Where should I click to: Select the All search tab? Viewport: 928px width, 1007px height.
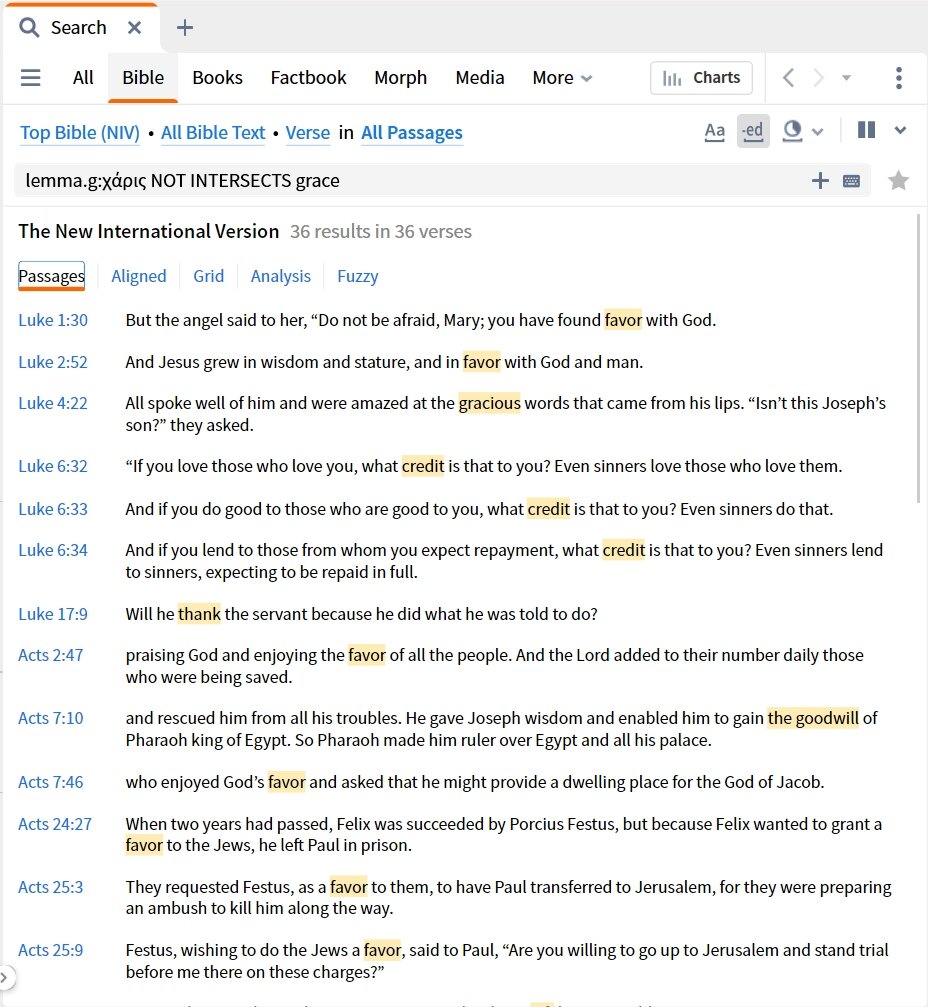[x=83, y=78]
